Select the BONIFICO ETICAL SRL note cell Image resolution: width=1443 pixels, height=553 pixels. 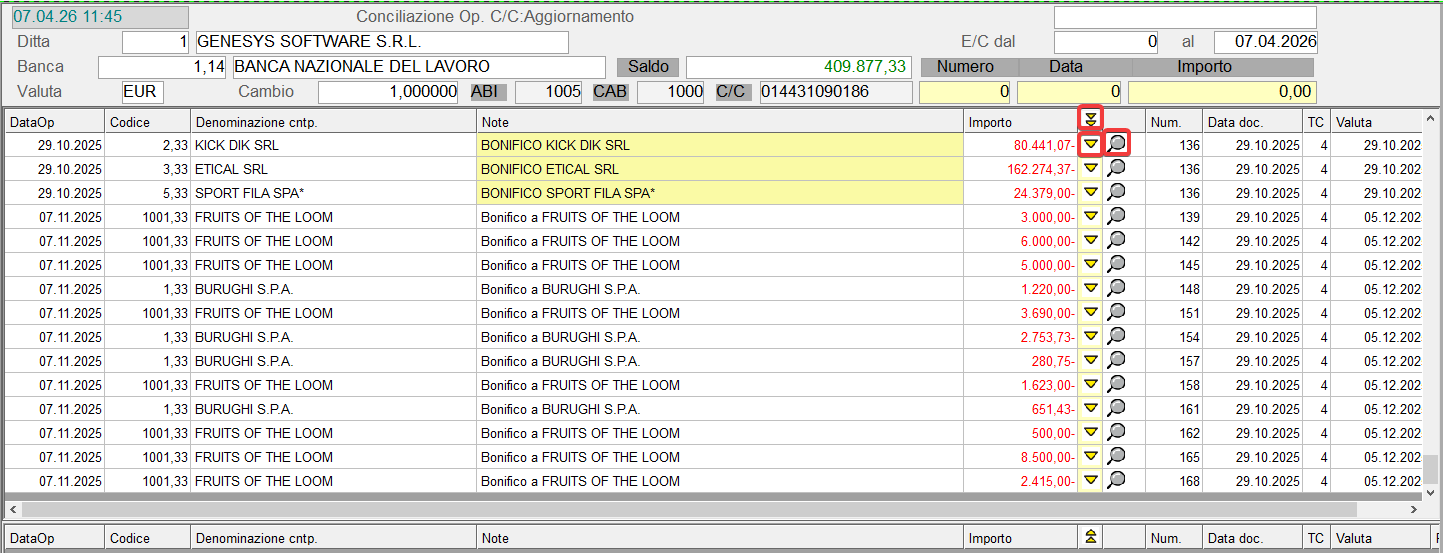[x=719, y=169]
